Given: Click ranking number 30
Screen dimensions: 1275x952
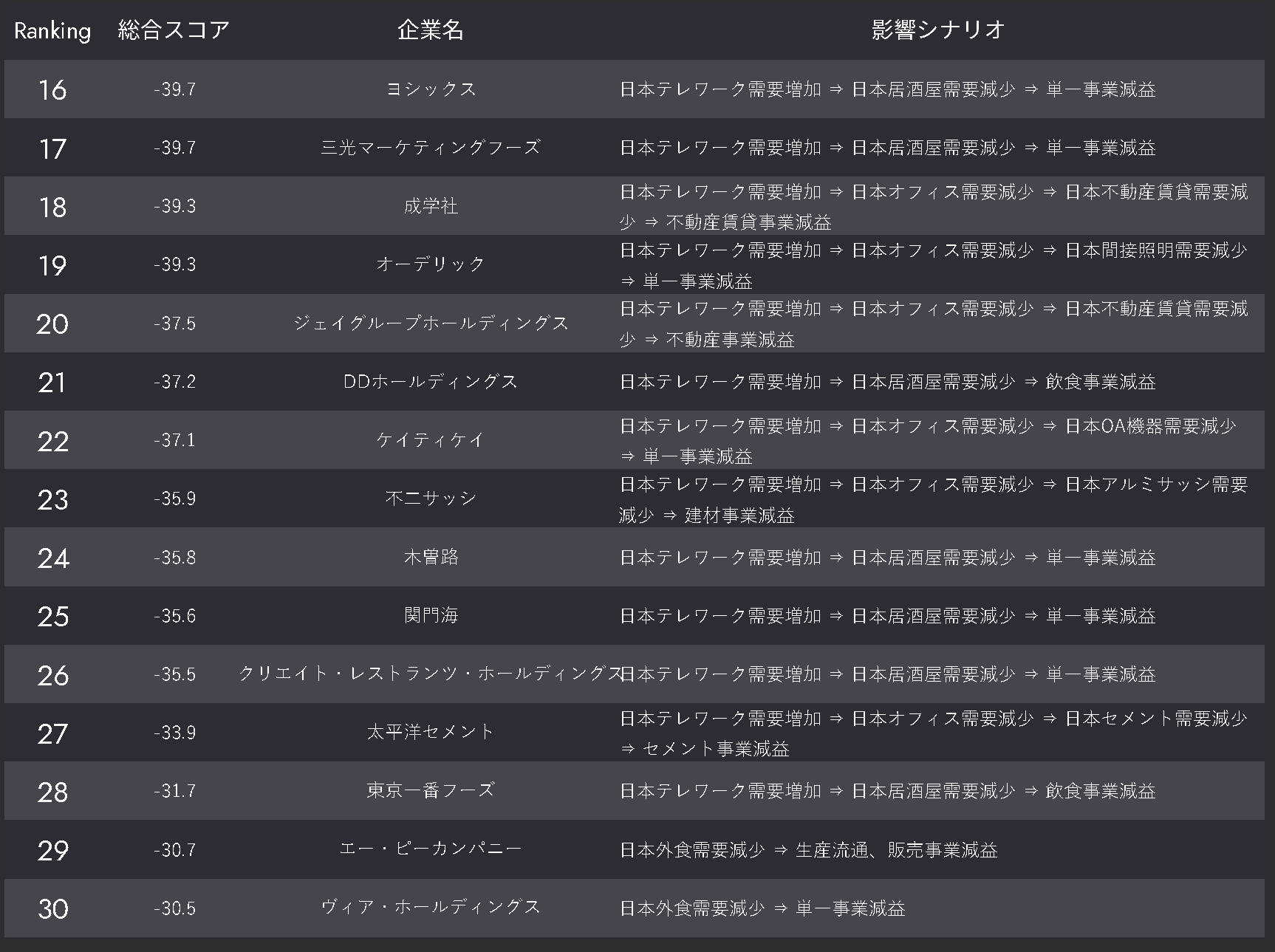Looking at the screenshot, I should [x=52, y=909].
